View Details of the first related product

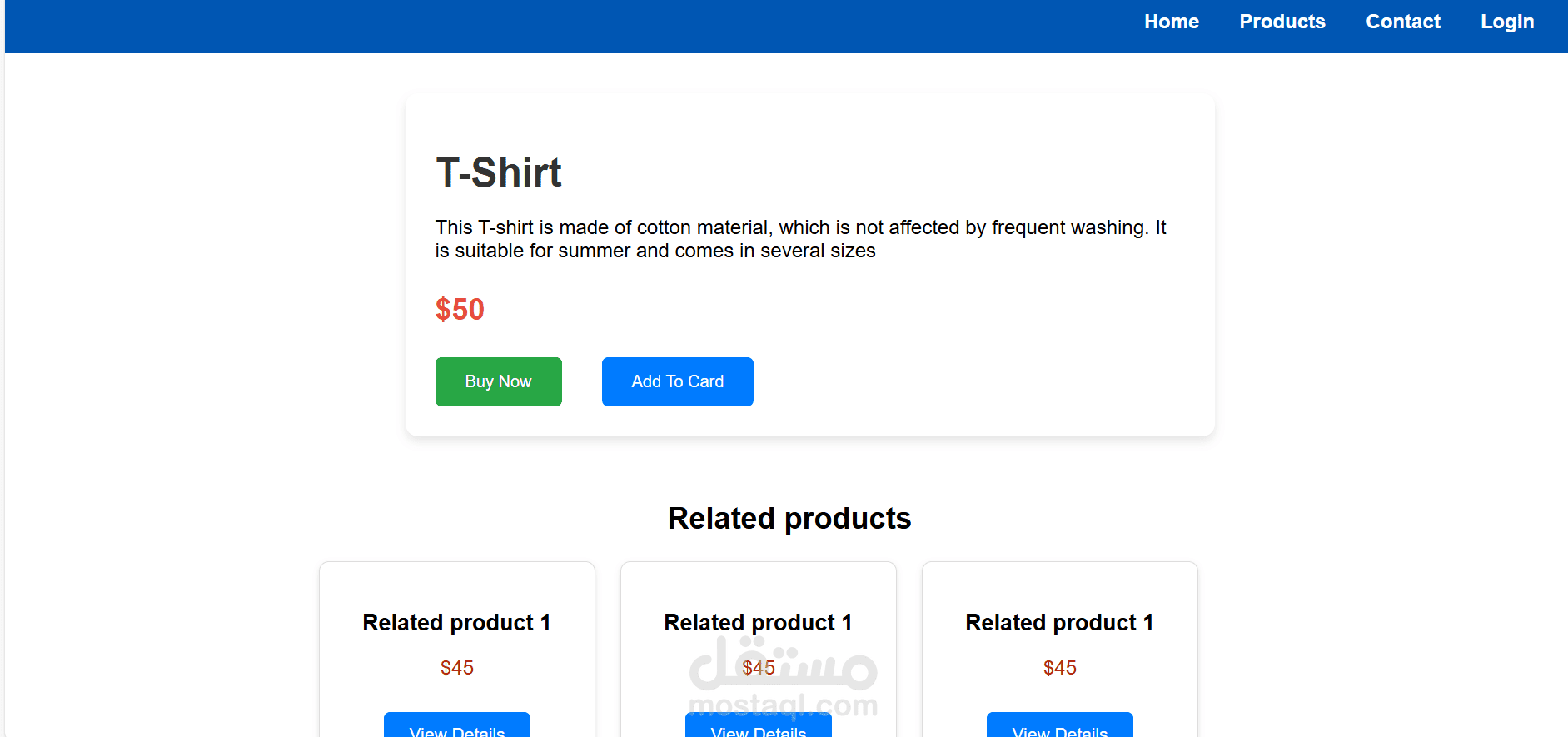click(456, 725)
